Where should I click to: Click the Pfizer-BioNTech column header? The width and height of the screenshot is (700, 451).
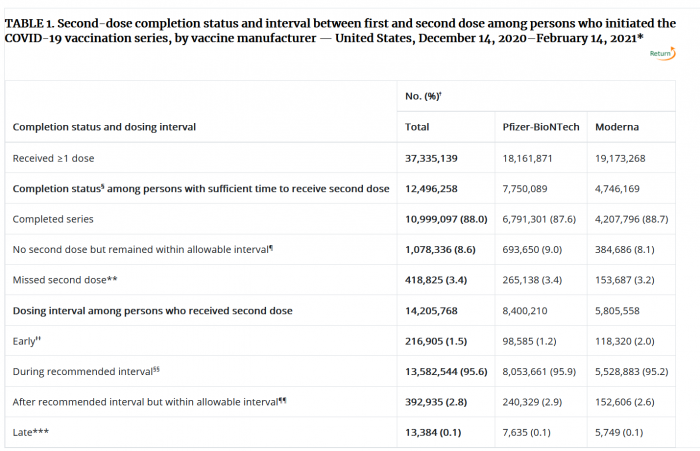click(540, 127)
